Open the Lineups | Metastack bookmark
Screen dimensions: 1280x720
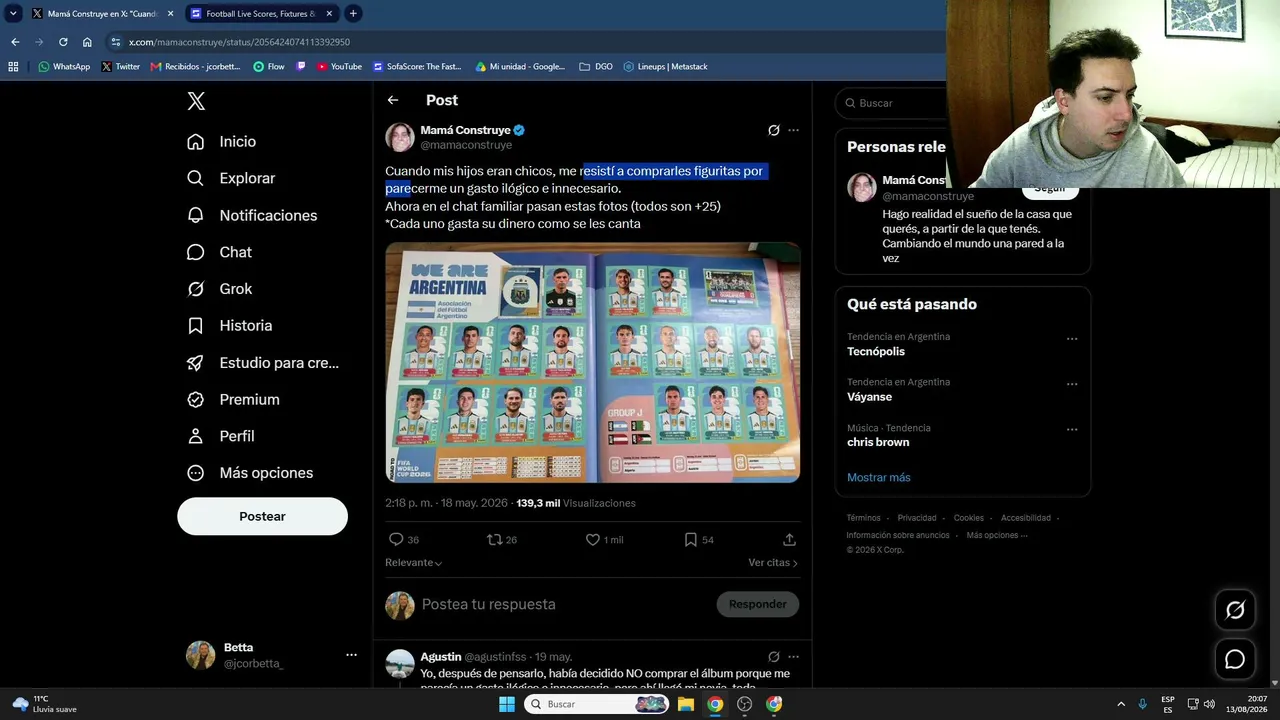click(x=665, y=67)
